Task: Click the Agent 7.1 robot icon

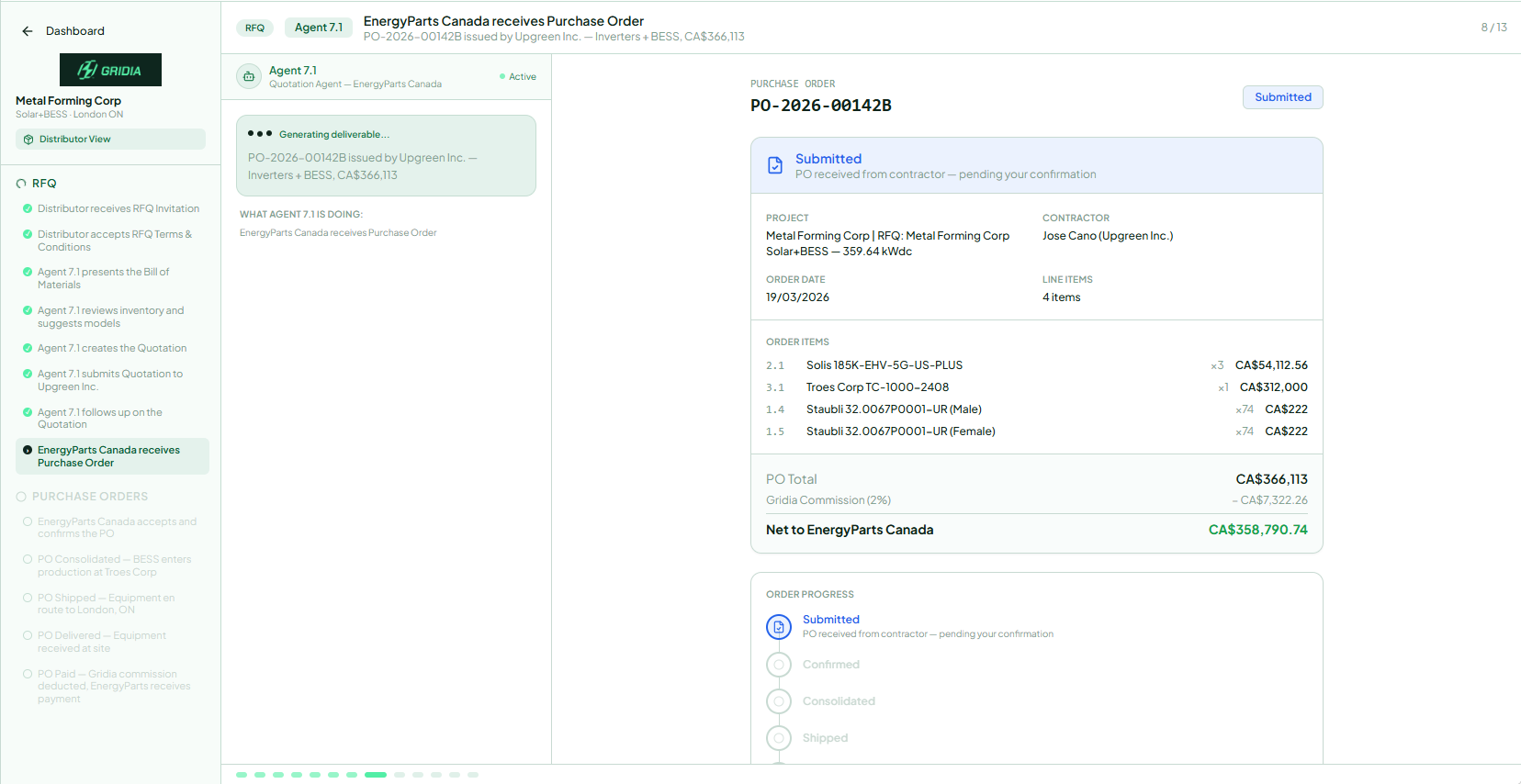Action: pyautogui.click(x=249, y=76)
